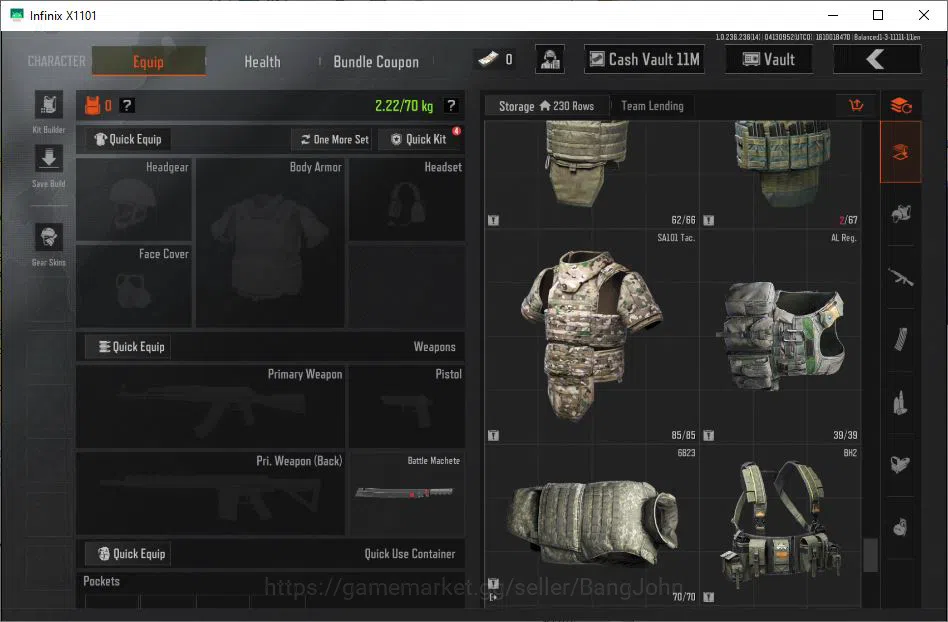
Task: Open the Cash Vault 11M button
Action: pos(644,59)
